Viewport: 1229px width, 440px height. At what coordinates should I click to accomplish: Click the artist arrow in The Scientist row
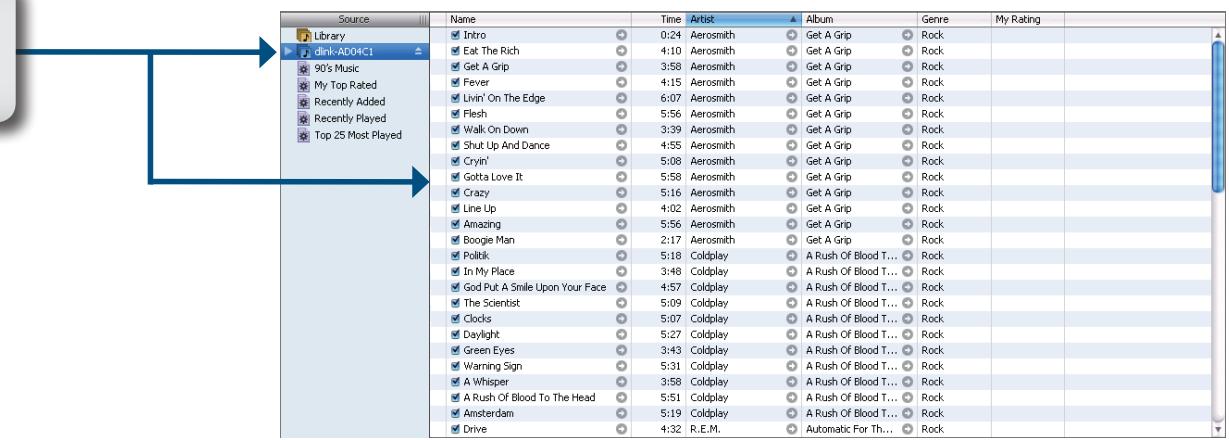tap(792, 303)
